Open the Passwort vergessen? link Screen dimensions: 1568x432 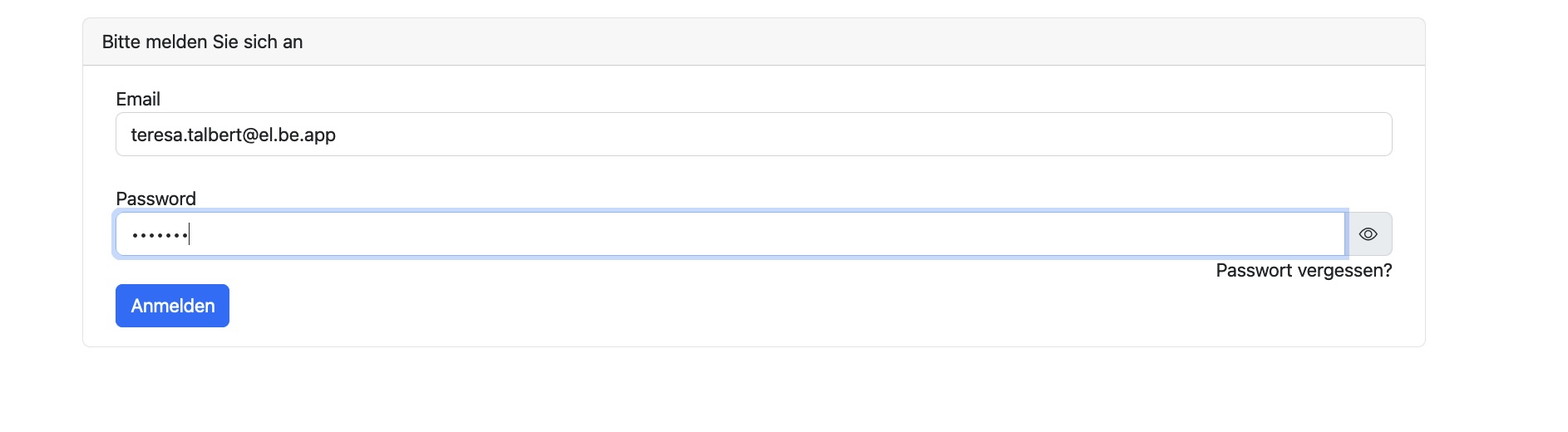click(x=1303, y=271)
